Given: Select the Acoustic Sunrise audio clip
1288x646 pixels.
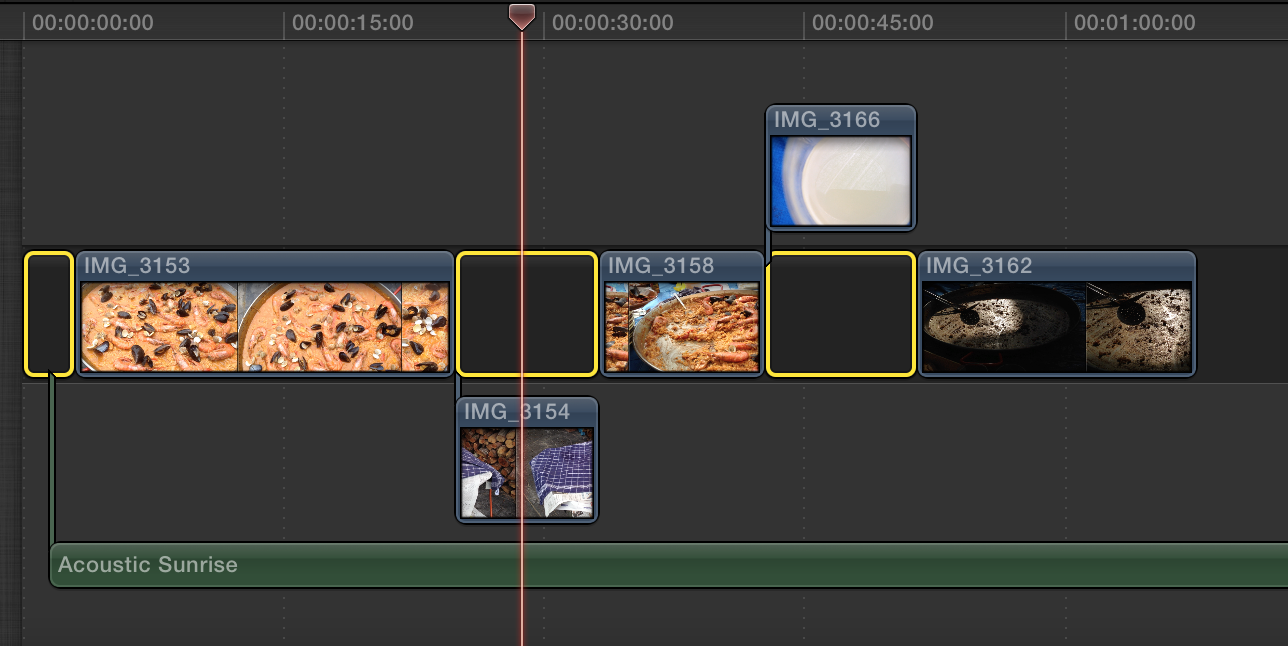Looking at the screenshot, I should (400, 565).
